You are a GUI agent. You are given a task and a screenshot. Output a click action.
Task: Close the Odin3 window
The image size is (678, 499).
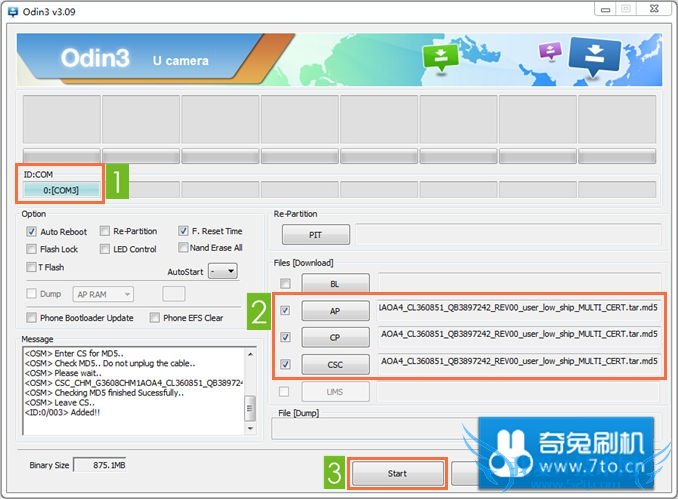[655, 9]
